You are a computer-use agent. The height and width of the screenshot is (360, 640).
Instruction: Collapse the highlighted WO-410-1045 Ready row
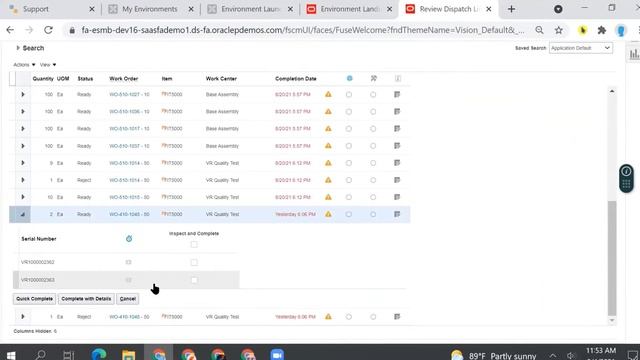23,214
